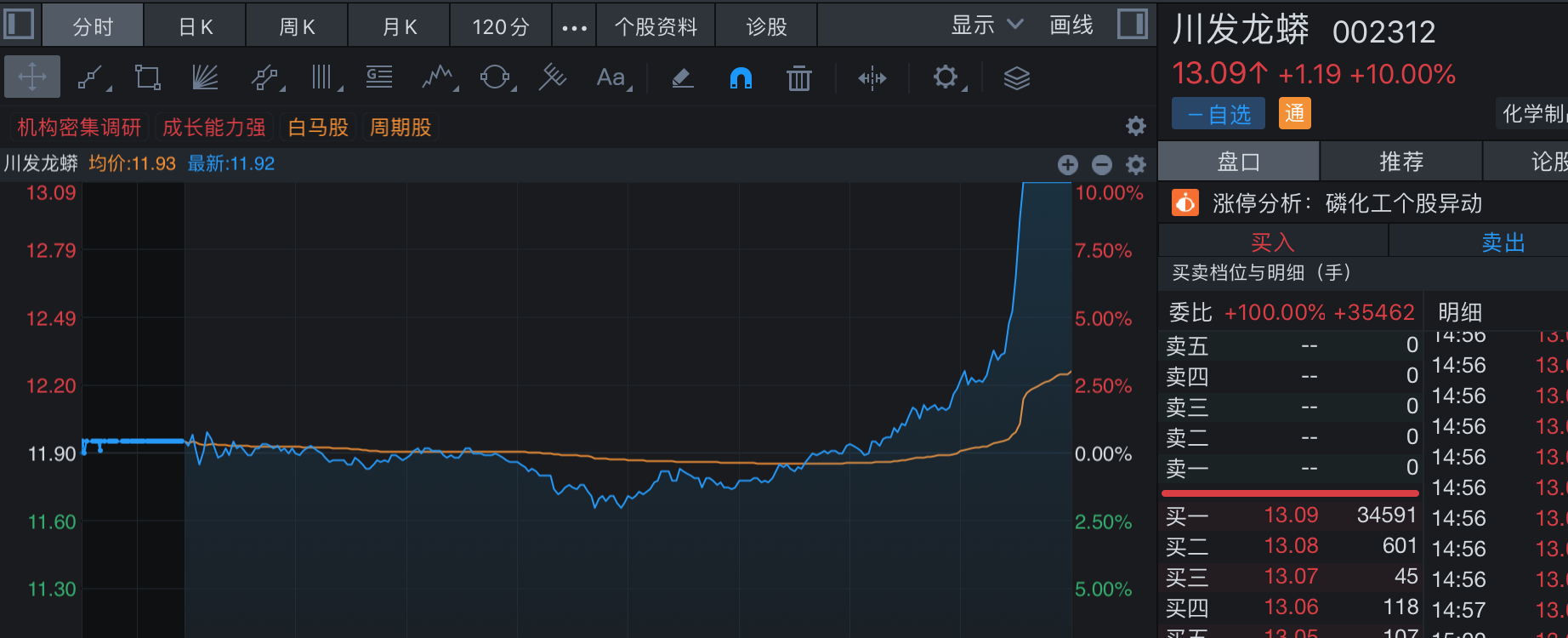
Task: Pick the fan lines drawing tool
Action: [x=205, y=78]
